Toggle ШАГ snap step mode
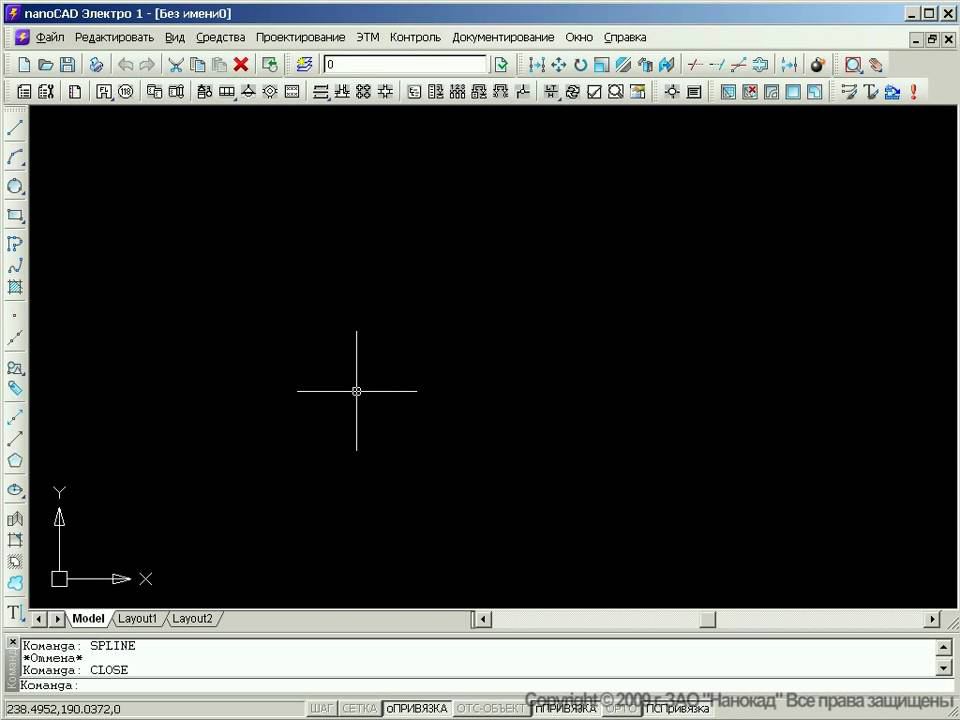Image resolution: width=960 pixels, height=720 pixels. point(321,708)
